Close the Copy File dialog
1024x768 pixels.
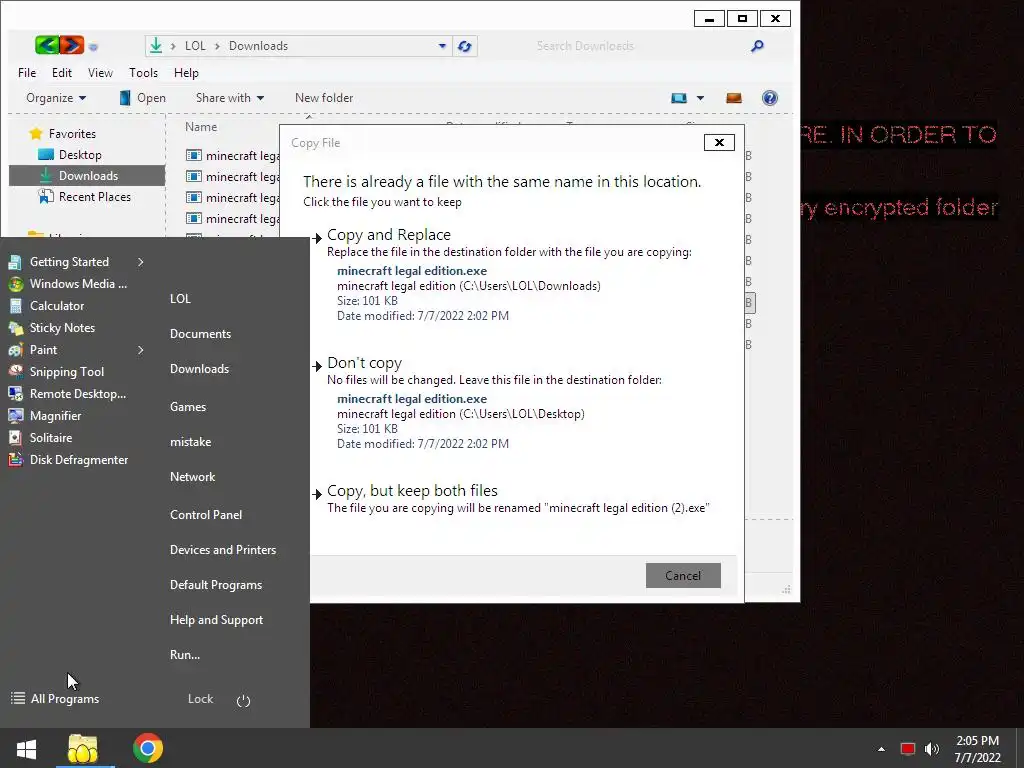719,142
